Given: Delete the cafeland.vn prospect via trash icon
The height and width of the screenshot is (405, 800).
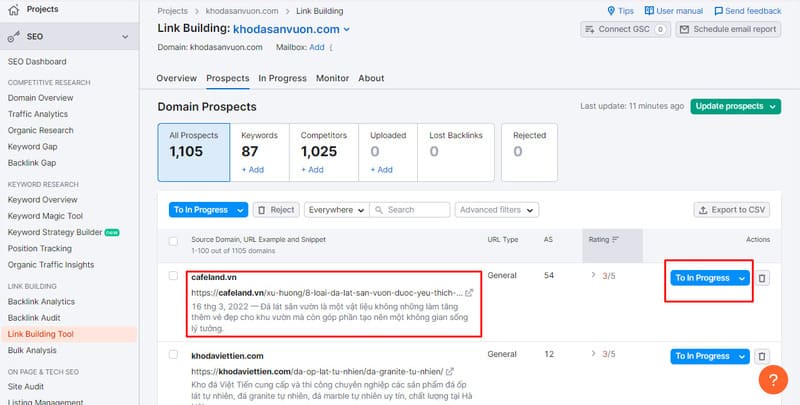Looking at the screenshot, I should pos(762,278).
